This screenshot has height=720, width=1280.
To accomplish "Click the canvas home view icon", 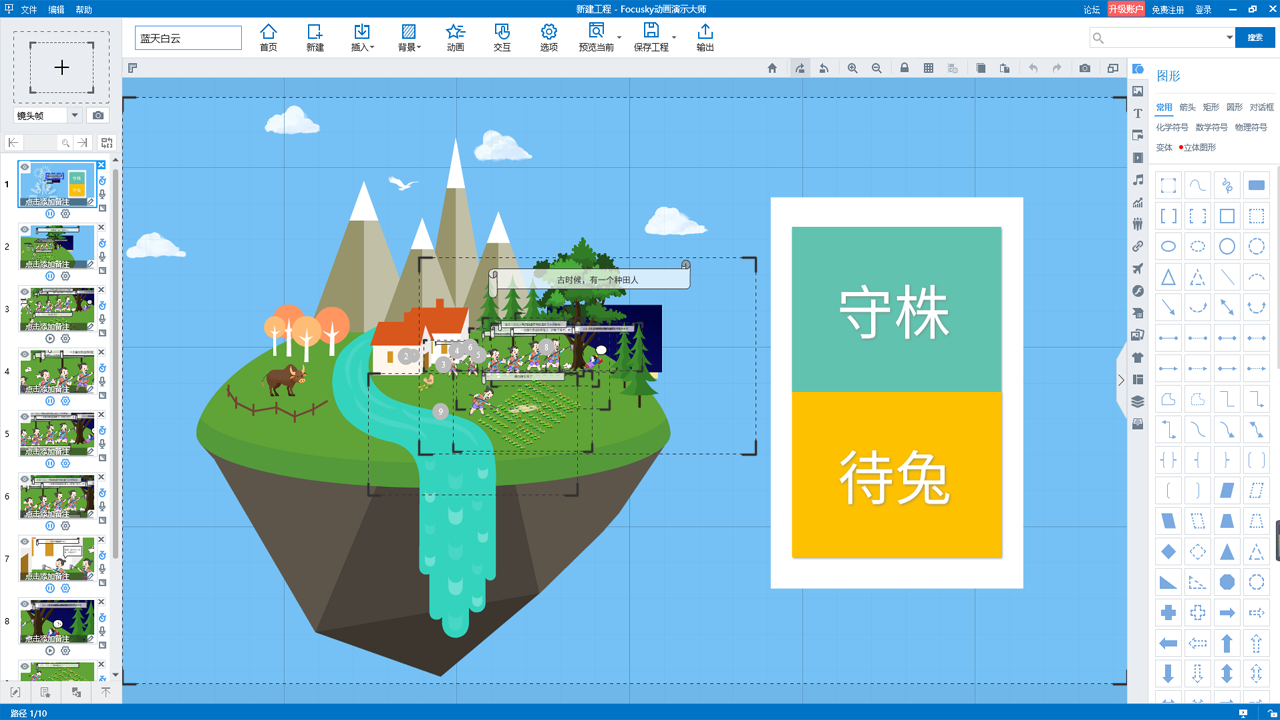I will coord(772,68).
